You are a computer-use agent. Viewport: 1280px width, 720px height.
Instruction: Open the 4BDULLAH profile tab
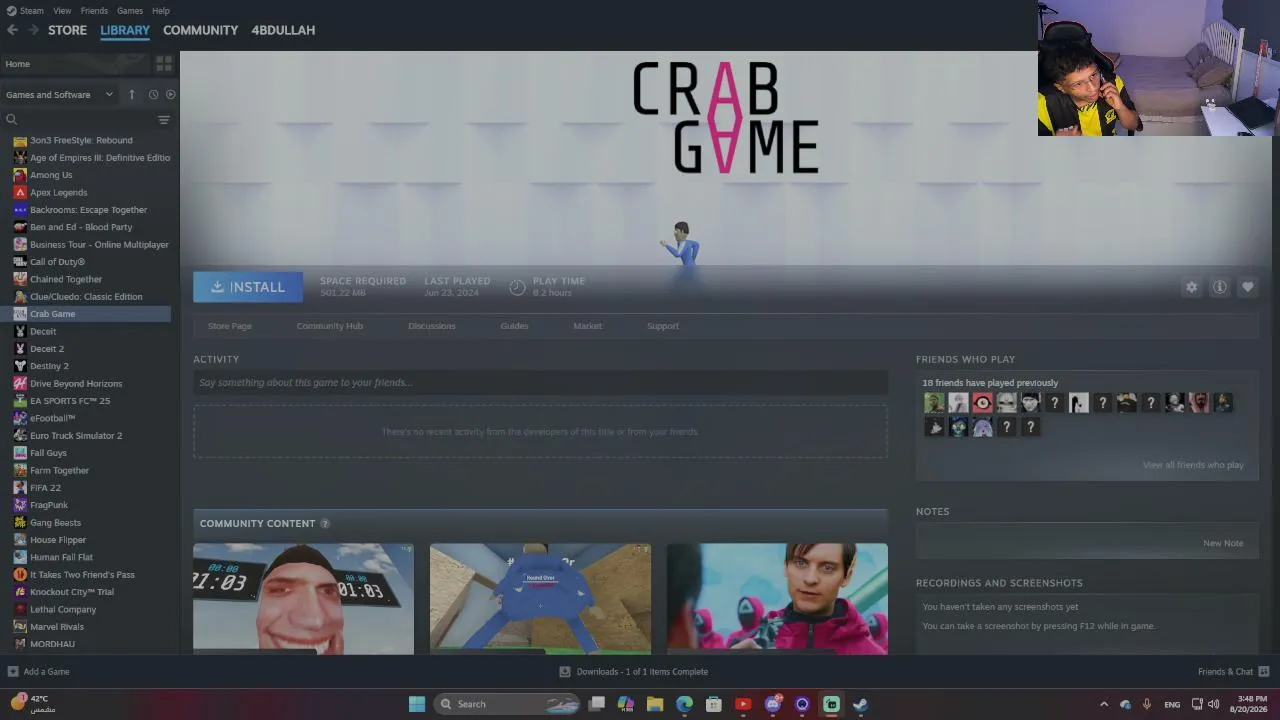tap(283, 30)
